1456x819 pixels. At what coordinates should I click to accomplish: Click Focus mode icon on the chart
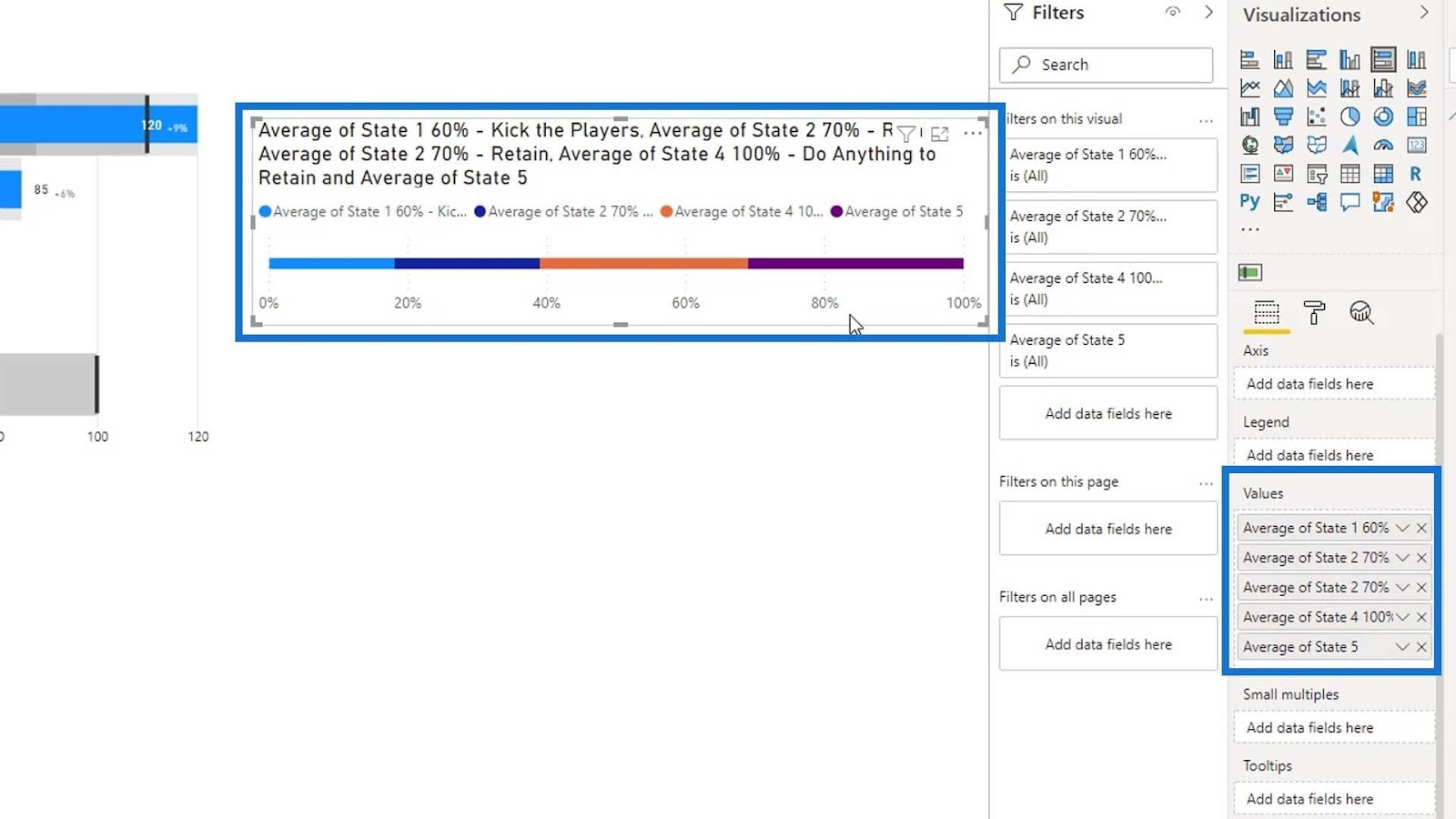(x=940, y=134)
